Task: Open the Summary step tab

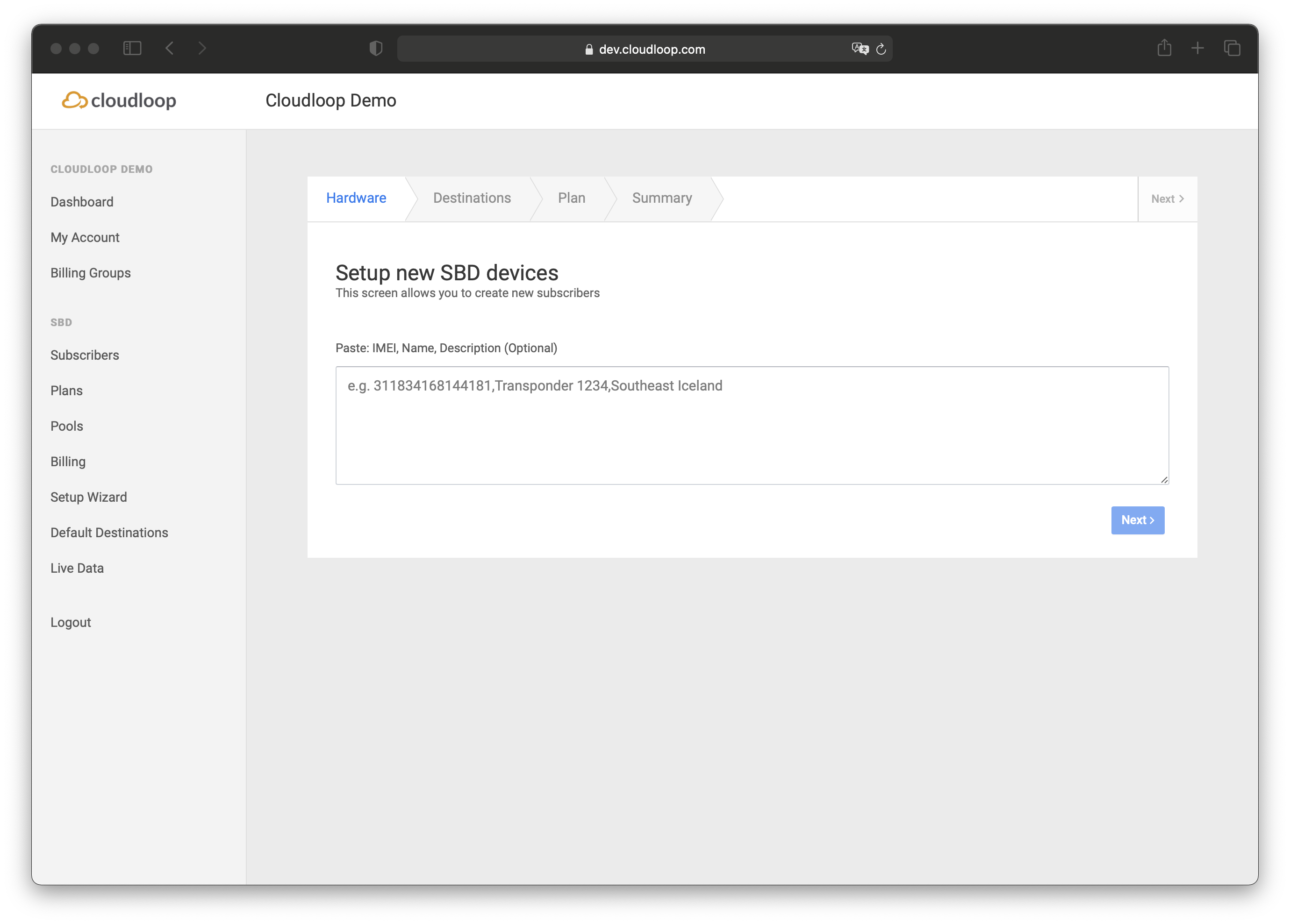Action: (661, 198)
